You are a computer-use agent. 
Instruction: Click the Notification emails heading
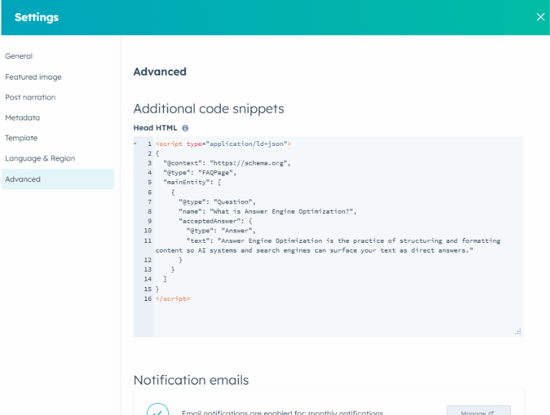click(191, 380)
